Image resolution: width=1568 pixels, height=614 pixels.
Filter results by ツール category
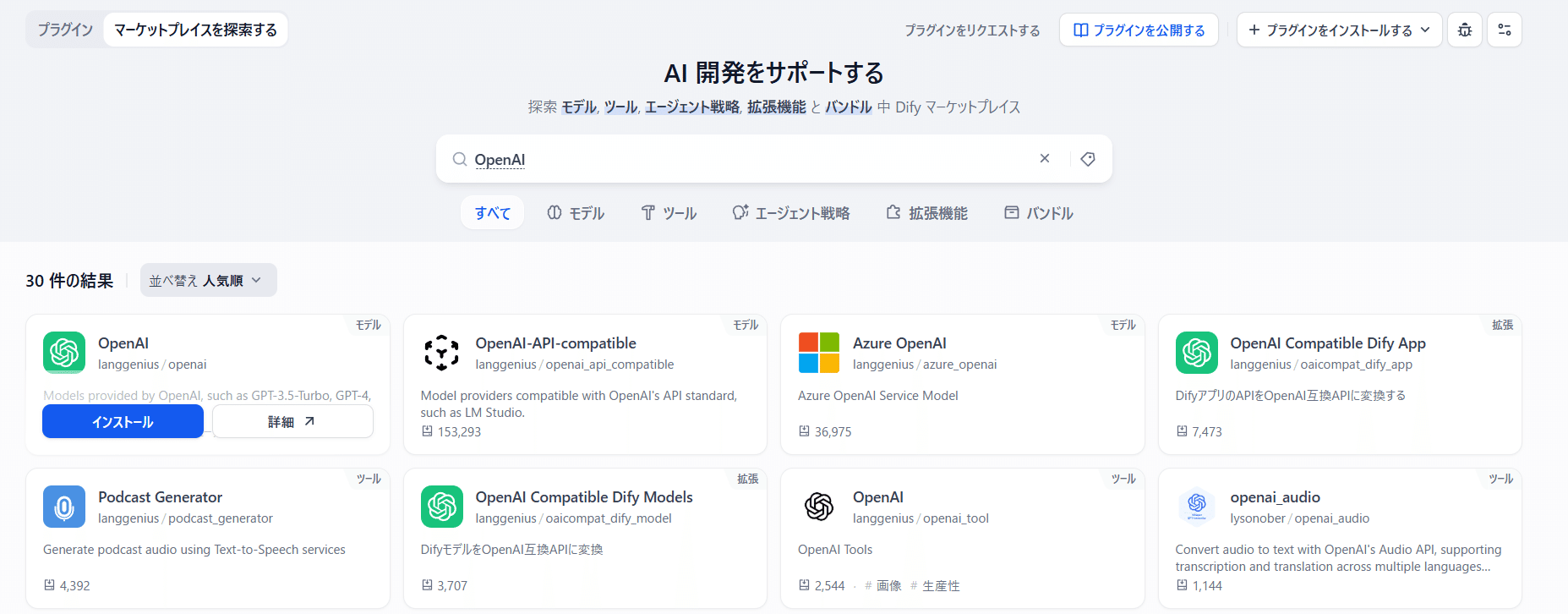pyautogui.click(x=669, y=213)
